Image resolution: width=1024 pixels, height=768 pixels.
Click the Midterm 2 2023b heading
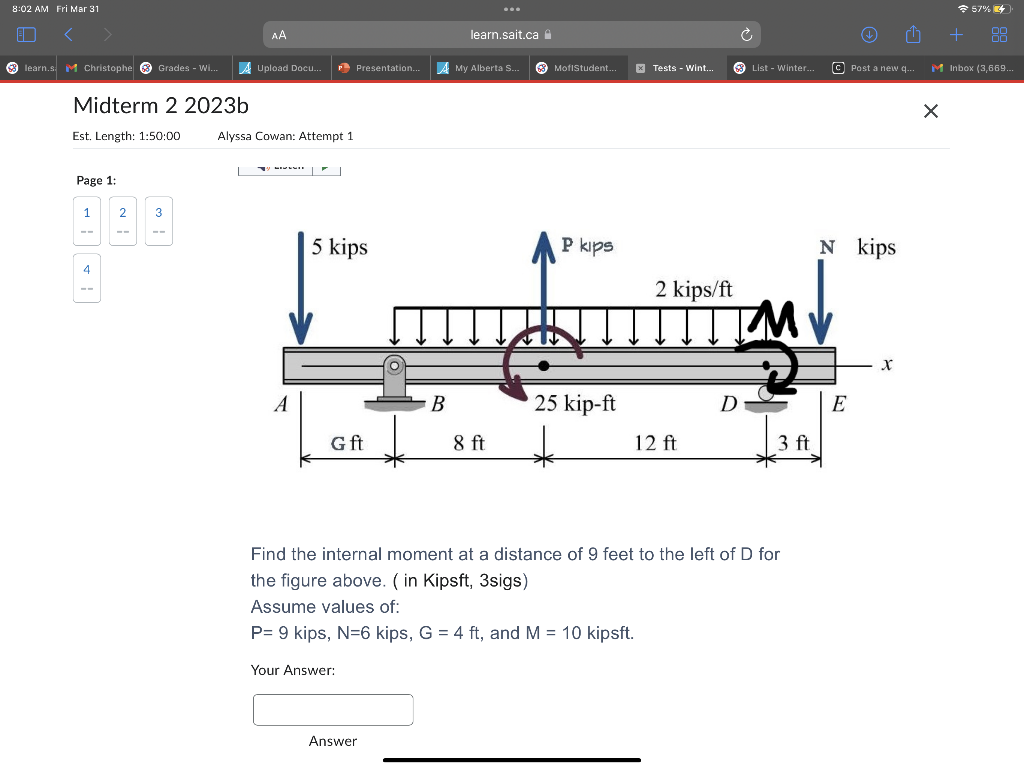161,106
